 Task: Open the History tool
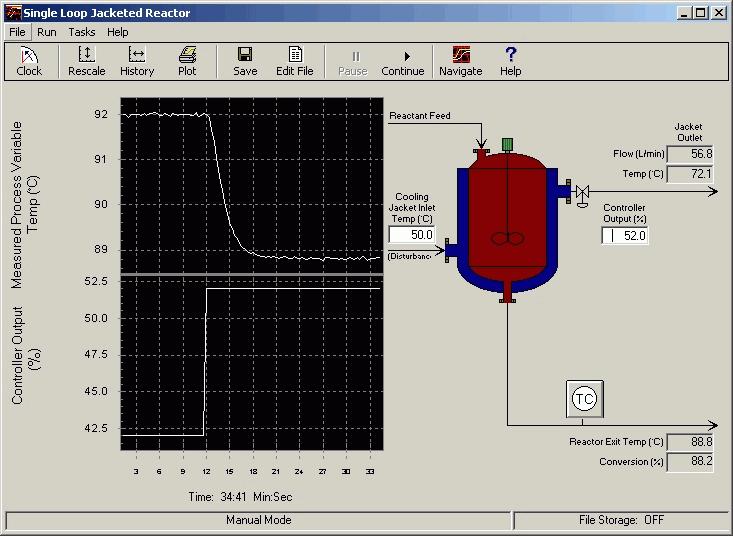click(x=137, y=61)
